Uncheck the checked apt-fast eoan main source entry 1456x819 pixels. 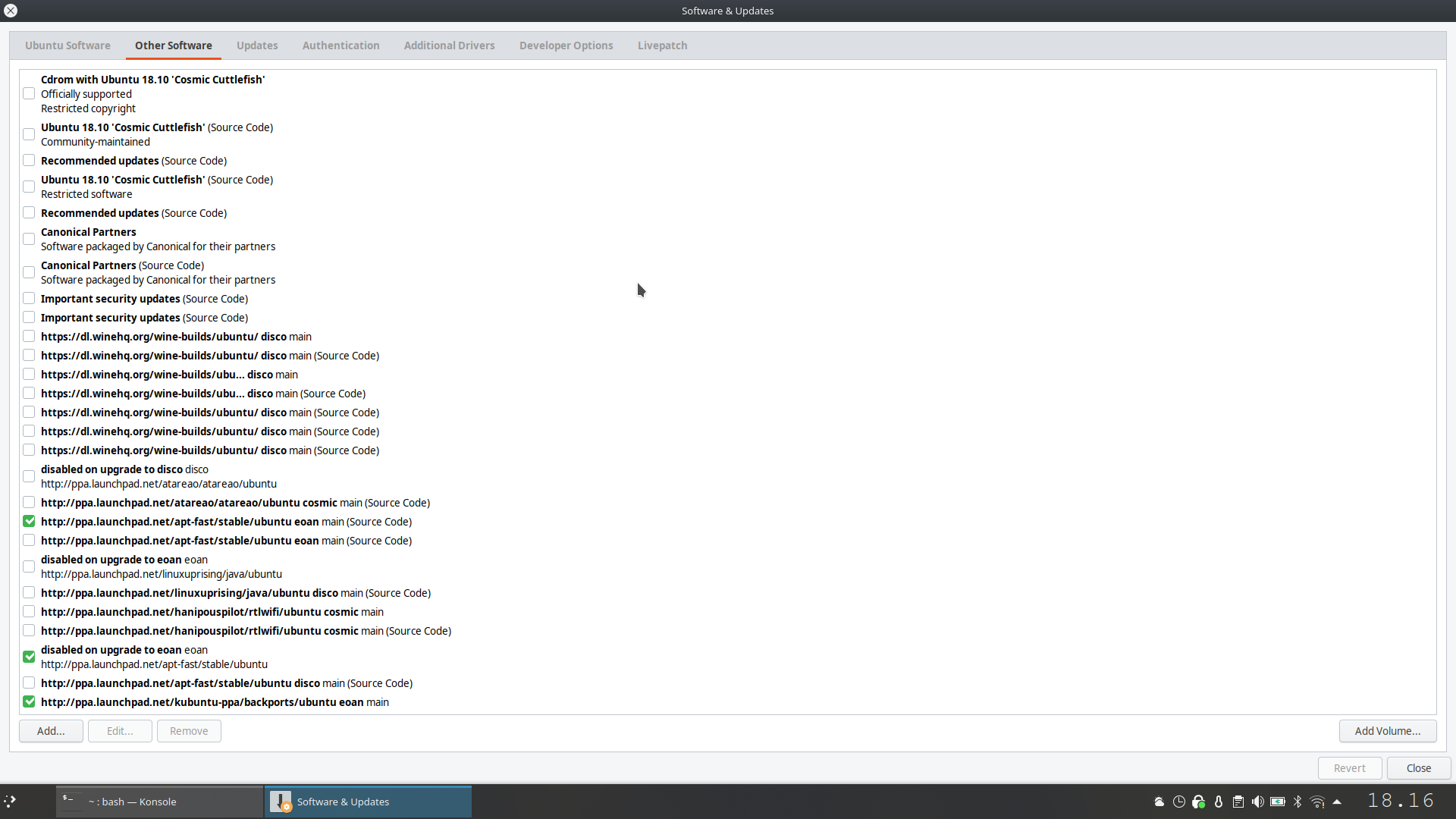[x=29, y=521]
